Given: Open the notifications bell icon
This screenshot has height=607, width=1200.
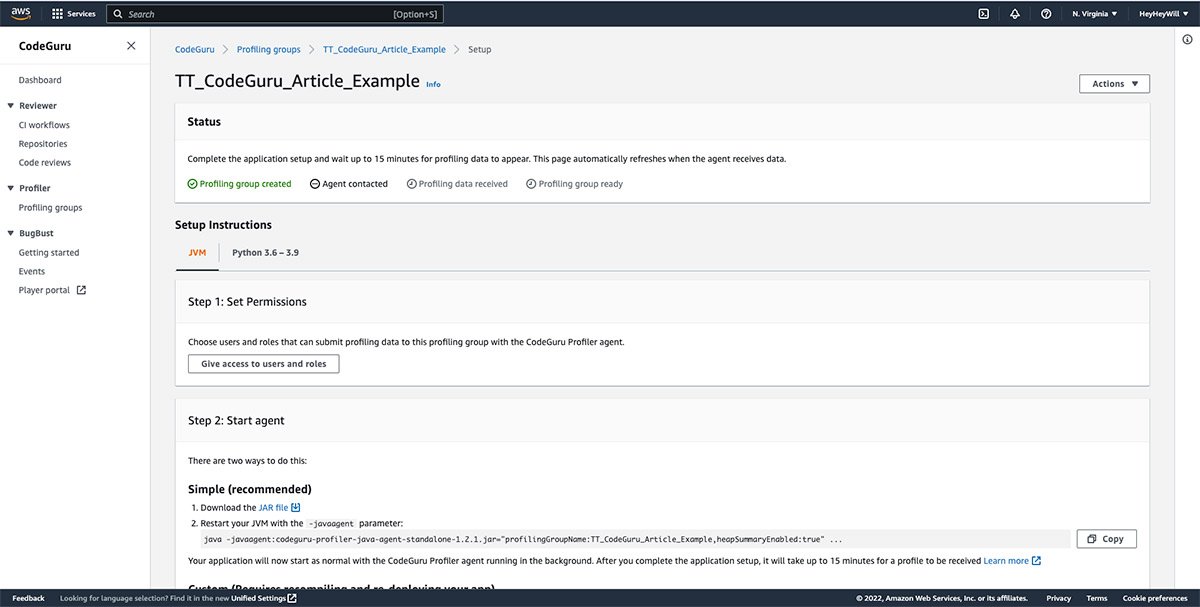Looking at the screenshot, I should 1015,14.
